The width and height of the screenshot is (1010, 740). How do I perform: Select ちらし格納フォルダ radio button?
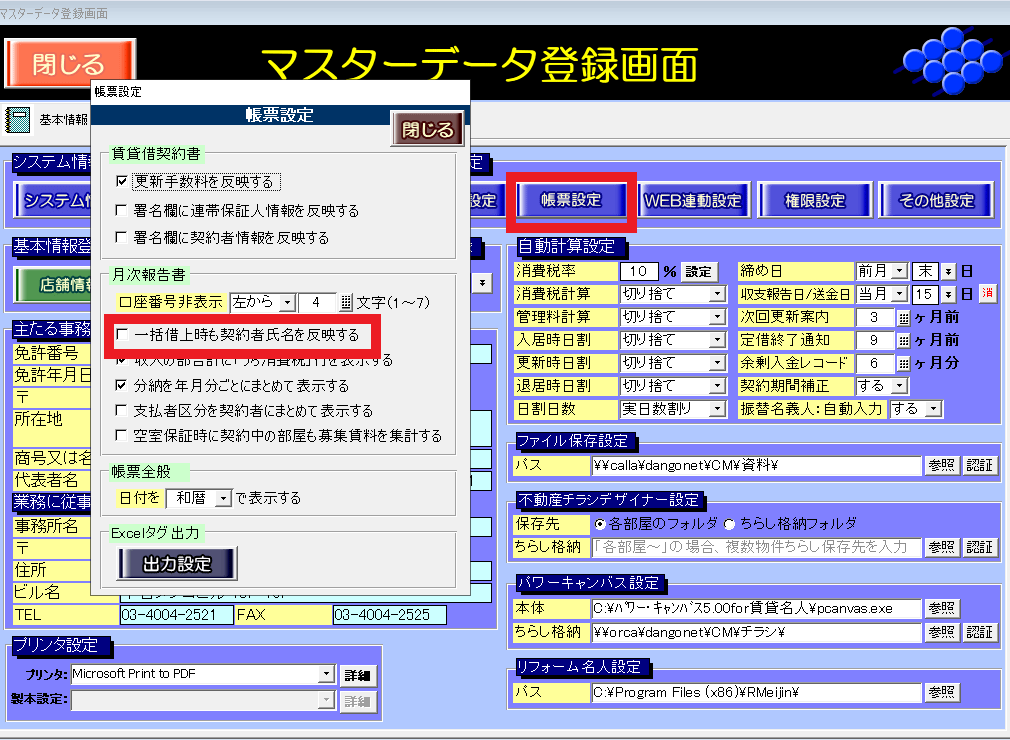729,523
